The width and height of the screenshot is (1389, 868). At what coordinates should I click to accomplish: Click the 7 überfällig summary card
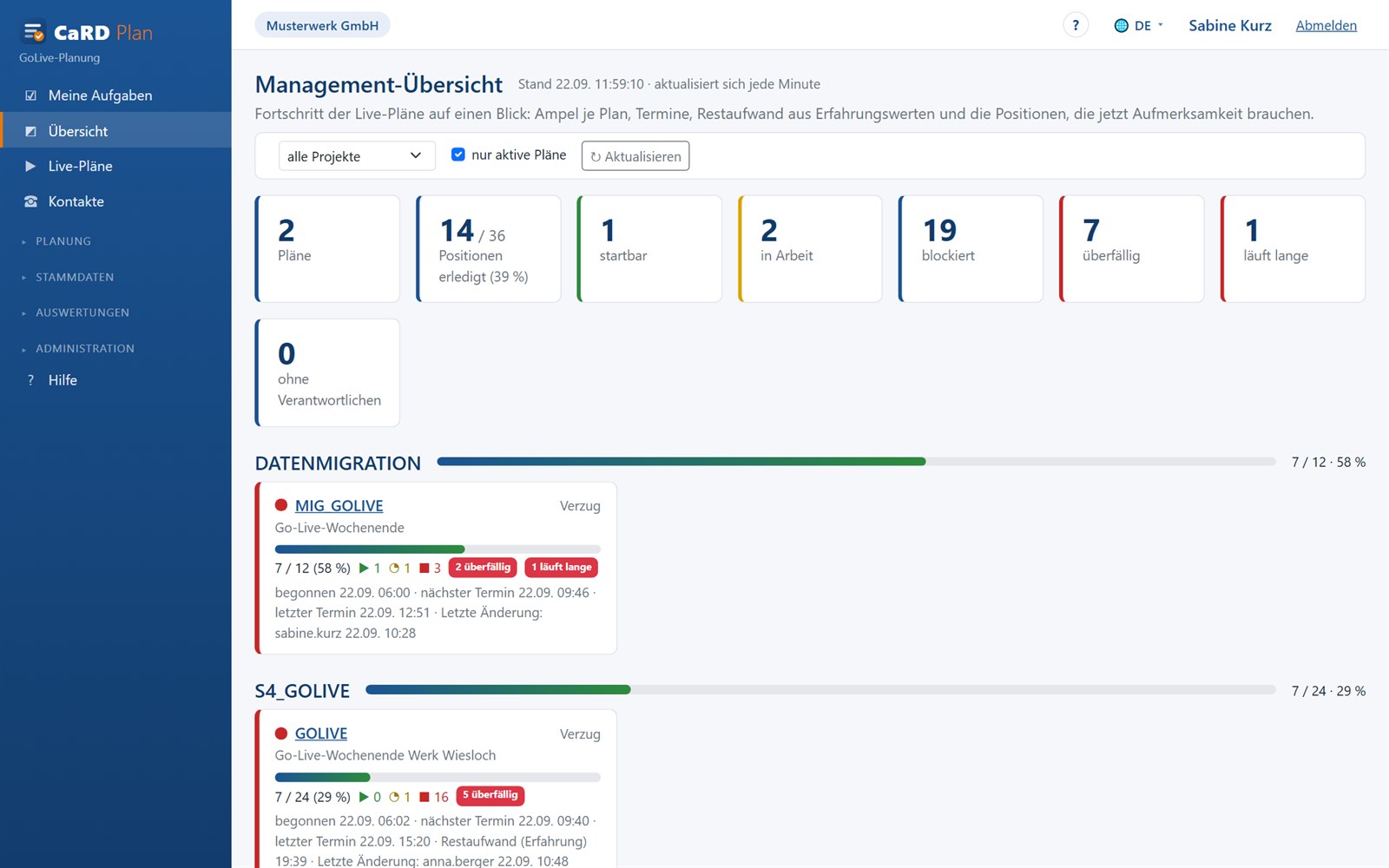coord(1132,249)
